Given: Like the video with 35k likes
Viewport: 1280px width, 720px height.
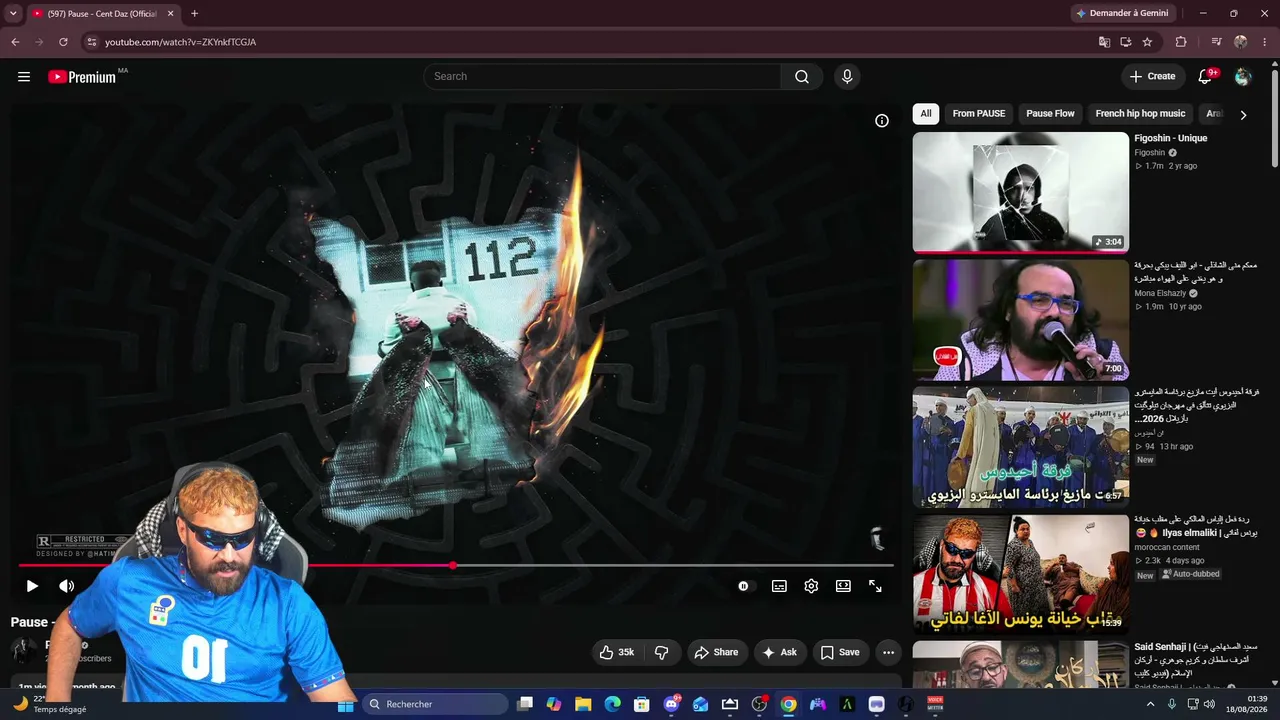Looking at the screenshot, I should pyautogui.click(x=617, y=652).
